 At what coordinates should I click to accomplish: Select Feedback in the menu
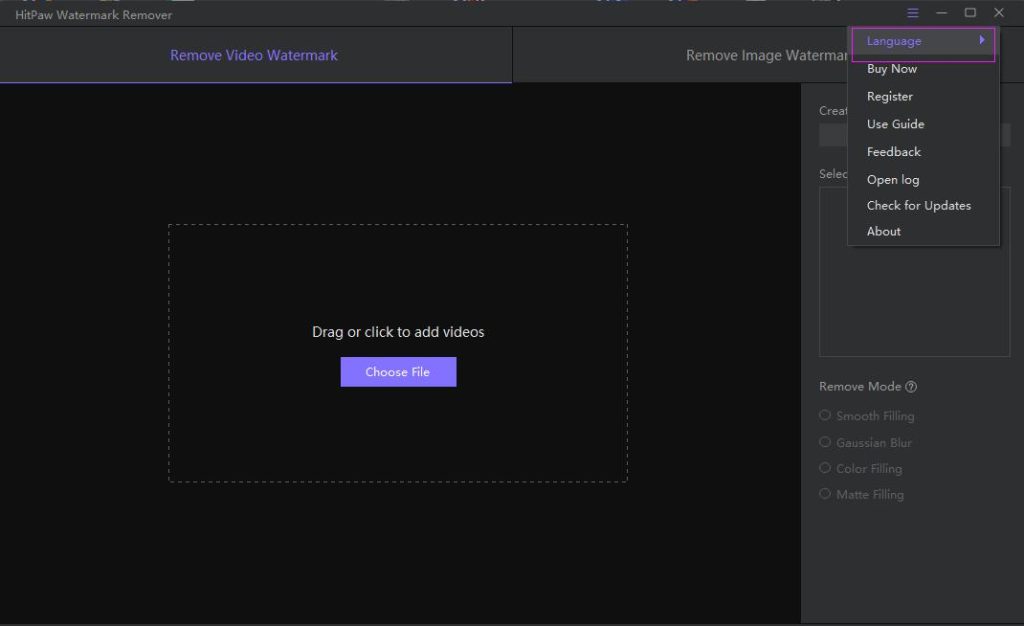(894, 152)
